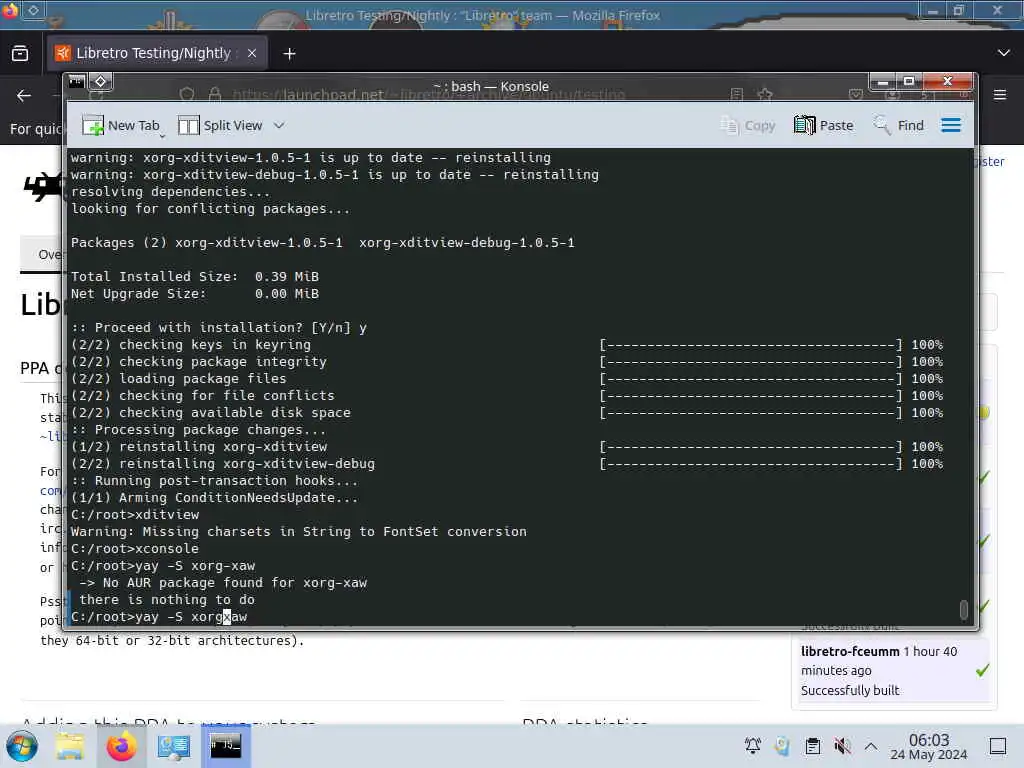This screenshot has width=1024, height=768.
Task: Click 'Missing charsets in String to FontSet' warning
Action: (x=298, y=532)
